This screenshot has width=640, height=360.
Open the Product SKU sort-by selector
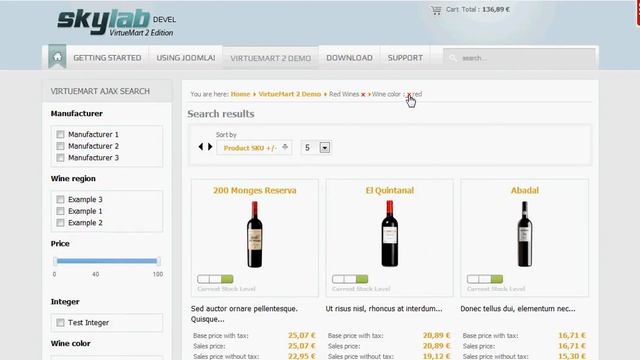pyautogui.click(x=254, y=148)
